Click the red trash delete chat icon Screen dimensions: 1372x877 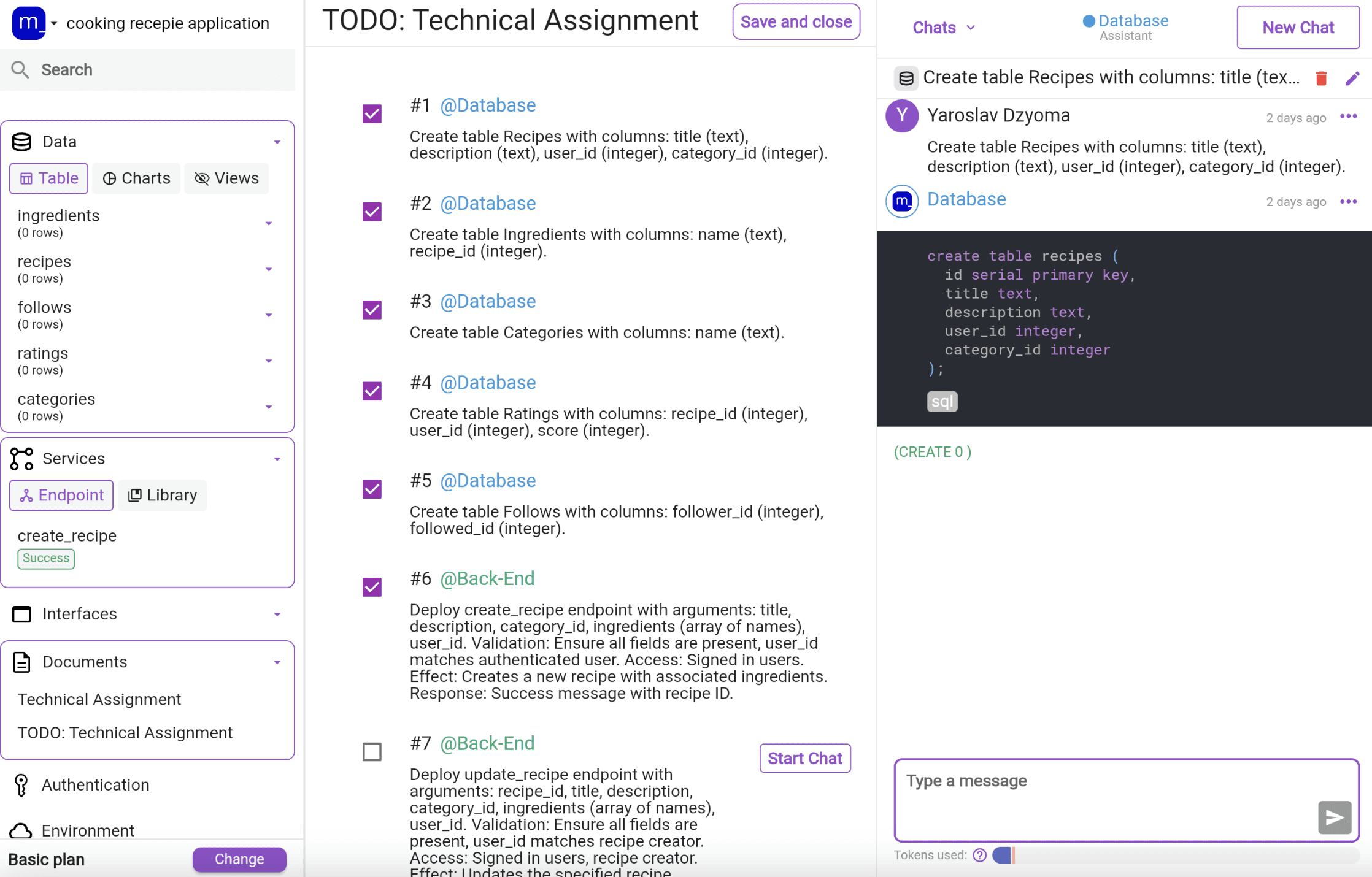pos(1321,78)
